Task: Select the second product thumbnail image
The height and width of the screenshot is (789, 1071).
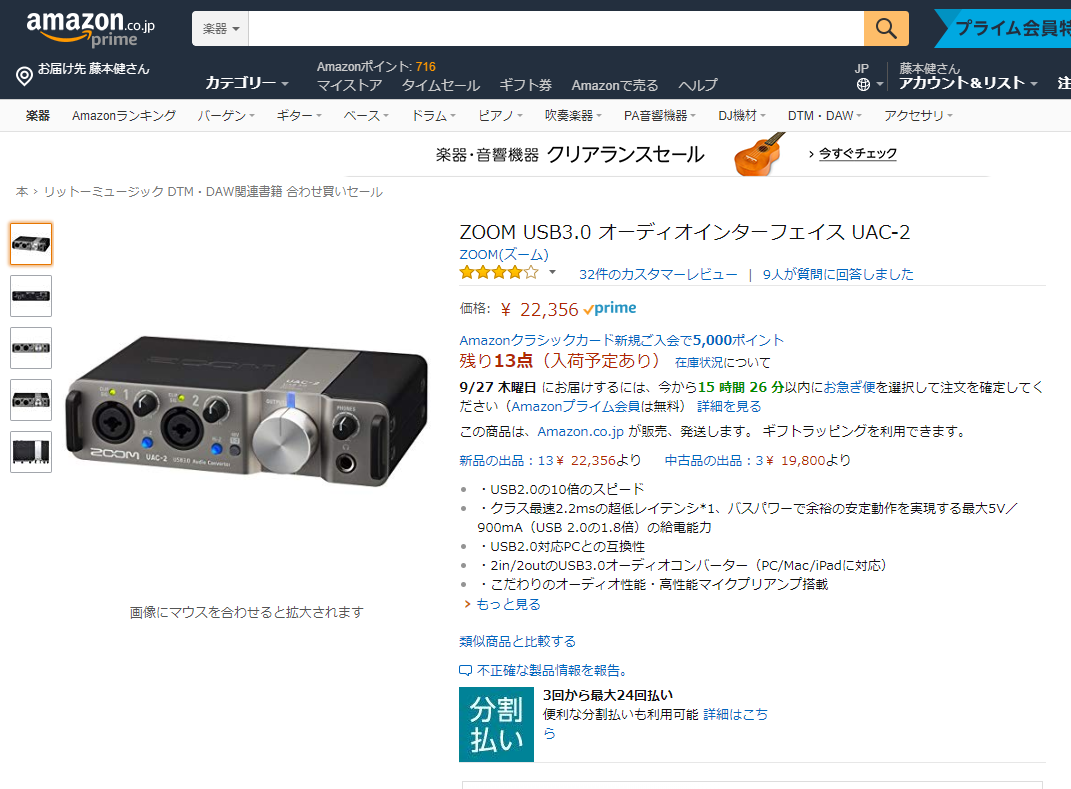Action: [x=31, y=296]
